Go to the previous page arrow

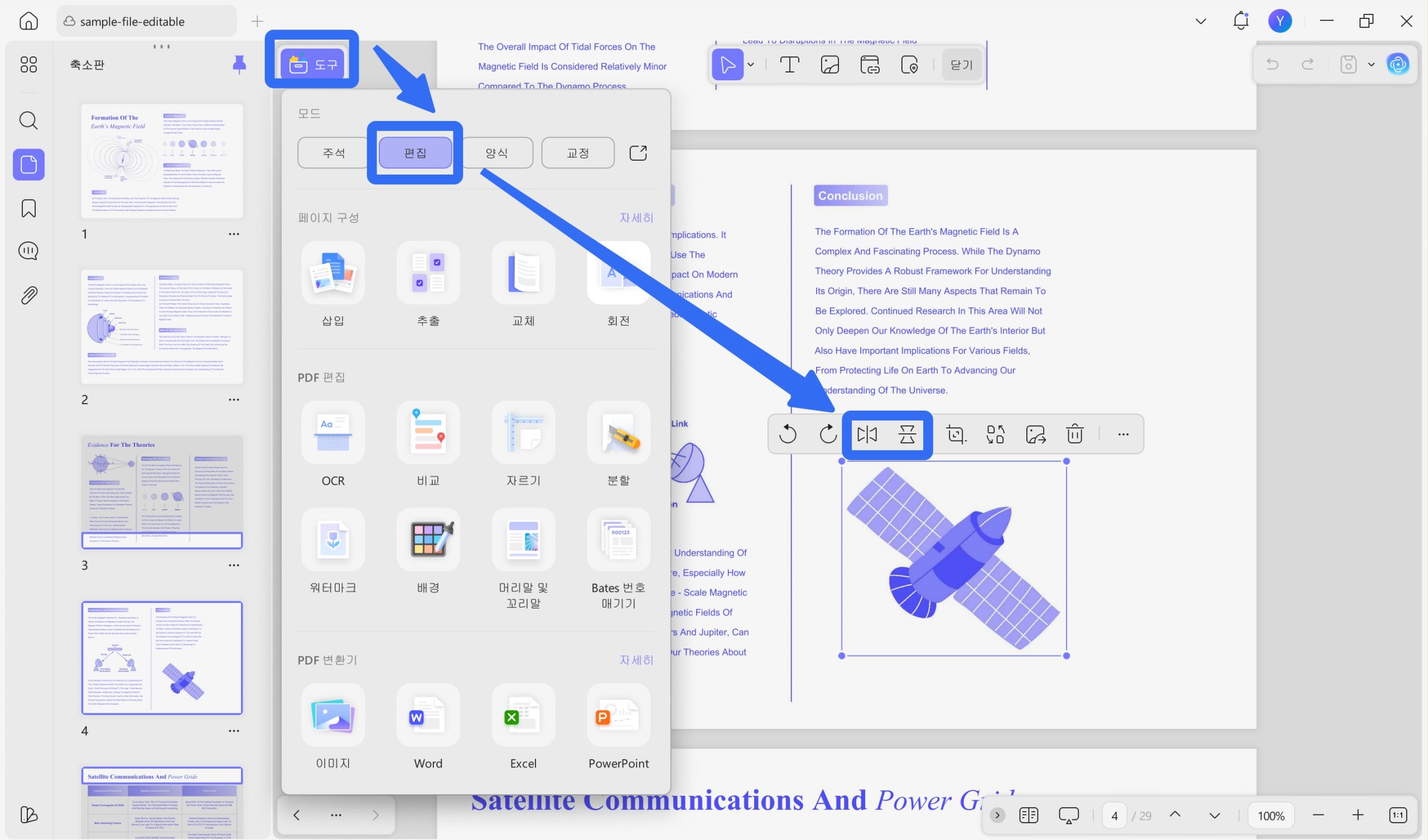[x=1175, y=814]
